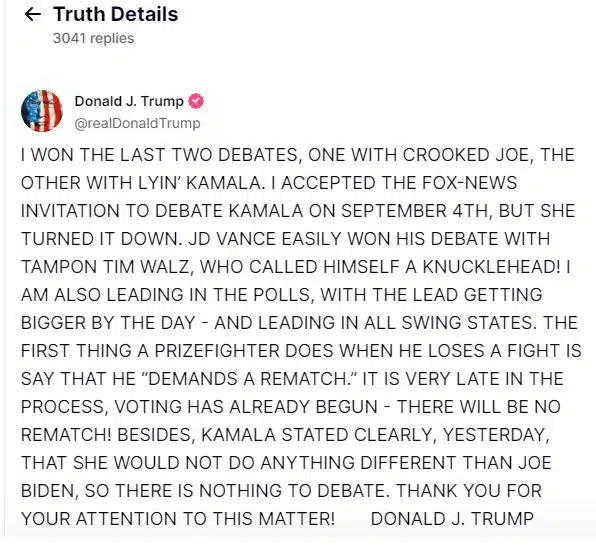Click the quoted DEMANDS A REMATCH phrase
The image size is (596, 554).
[249, 379]
